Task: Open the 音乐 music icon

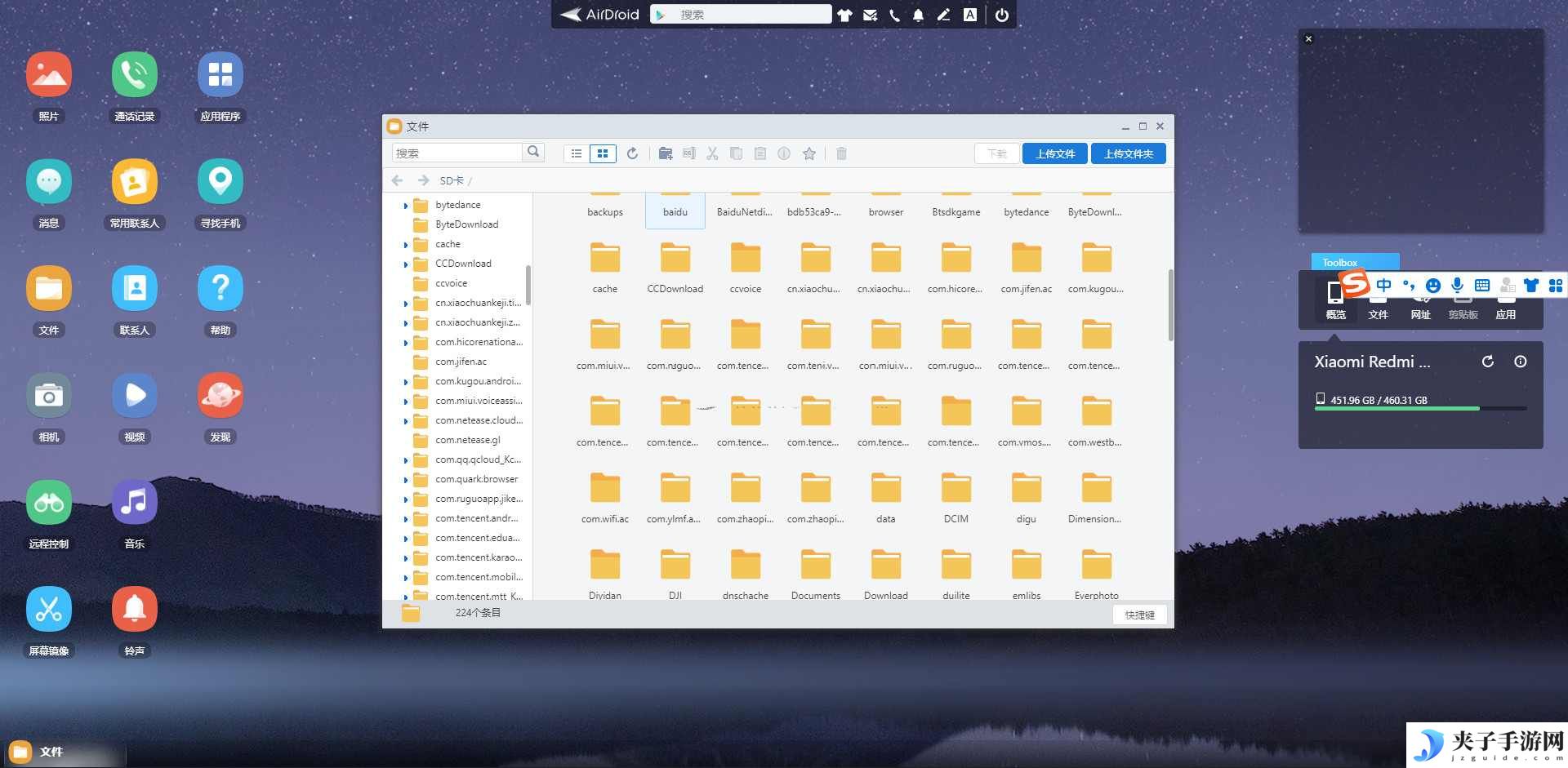Action: 135,502
